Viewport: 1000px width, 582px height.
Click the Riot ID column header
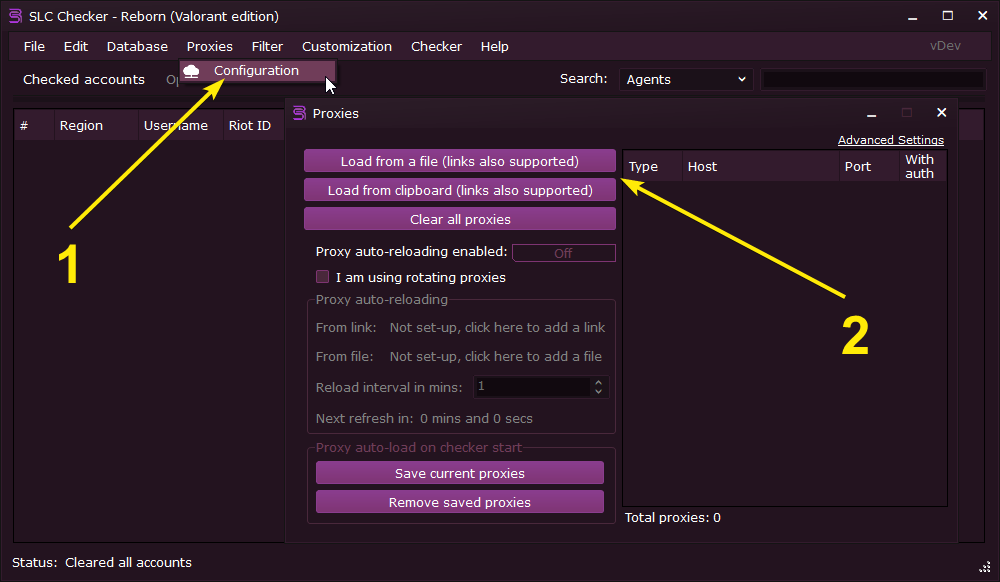(254, 126)
